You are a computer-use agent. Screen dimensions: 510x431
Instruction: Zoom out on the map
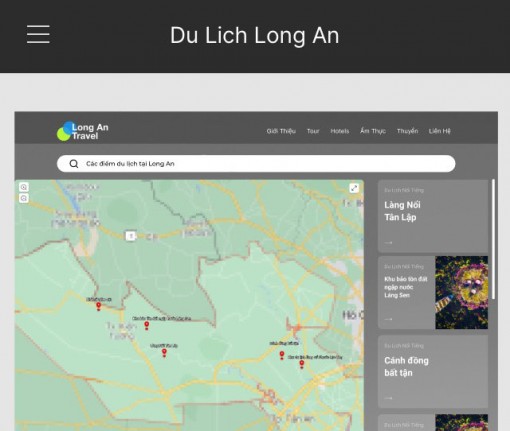coord(24,198)
